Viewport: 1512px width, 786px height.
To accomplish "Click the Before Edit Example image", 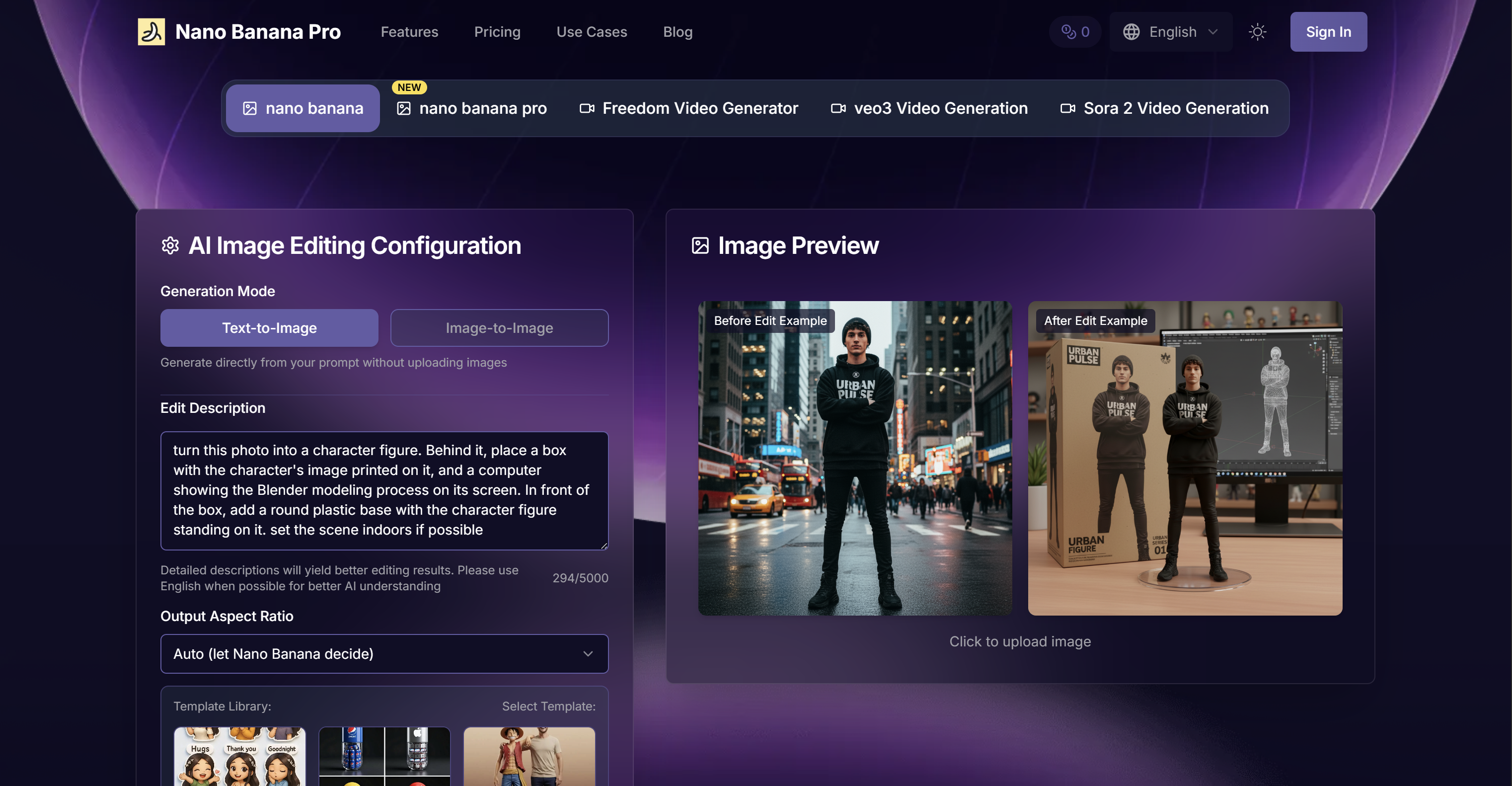I will point(855,458).
